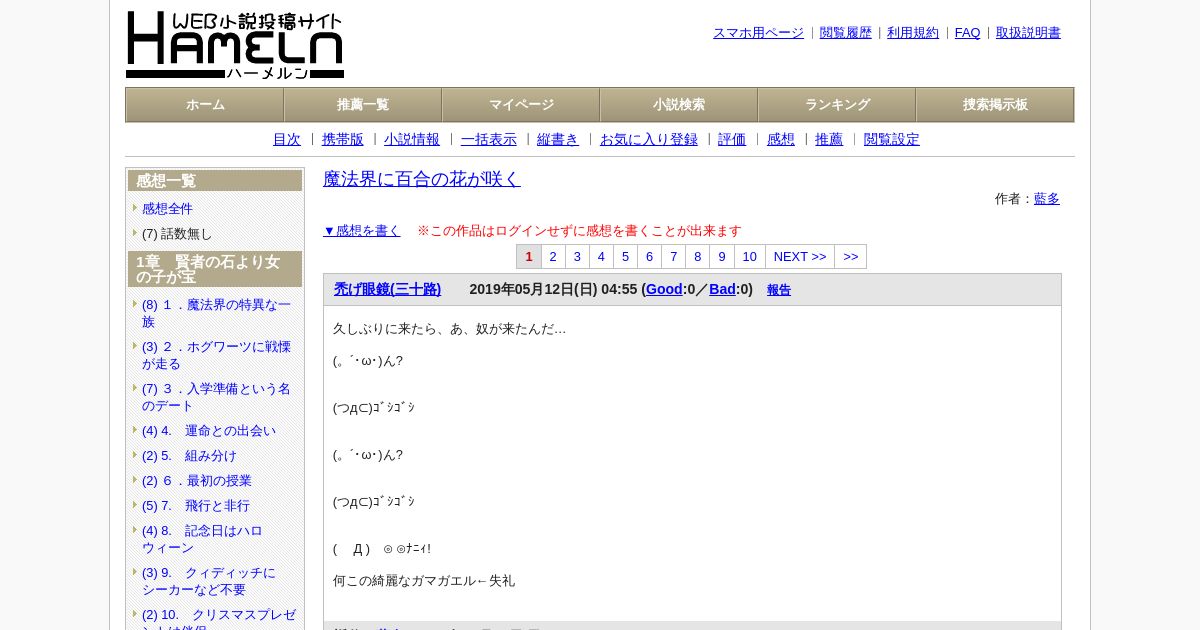Screen dimensions: 1200x630
Task: Open the 捜索掲示板 tab
Action: pyautogui.click(x=995, y=105)
